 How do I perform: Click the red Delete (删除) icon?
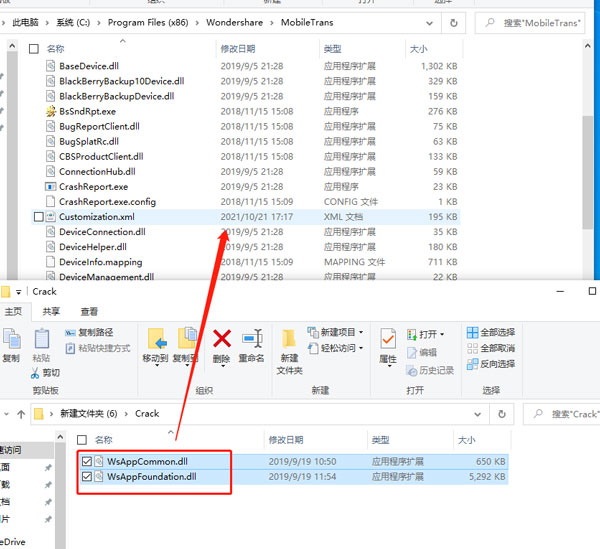222,339
